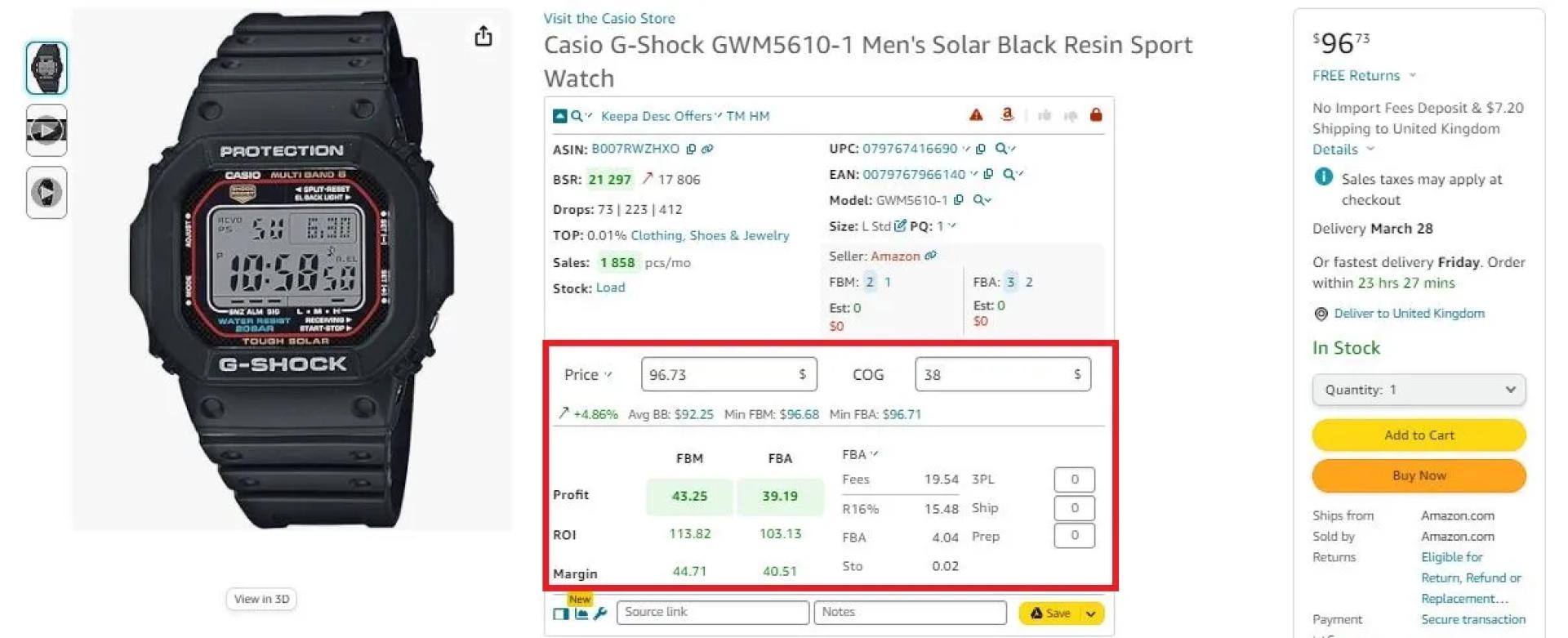
Task: Click the red warning triangle icon
Action: pyautogui.click(x=976, y=115)
